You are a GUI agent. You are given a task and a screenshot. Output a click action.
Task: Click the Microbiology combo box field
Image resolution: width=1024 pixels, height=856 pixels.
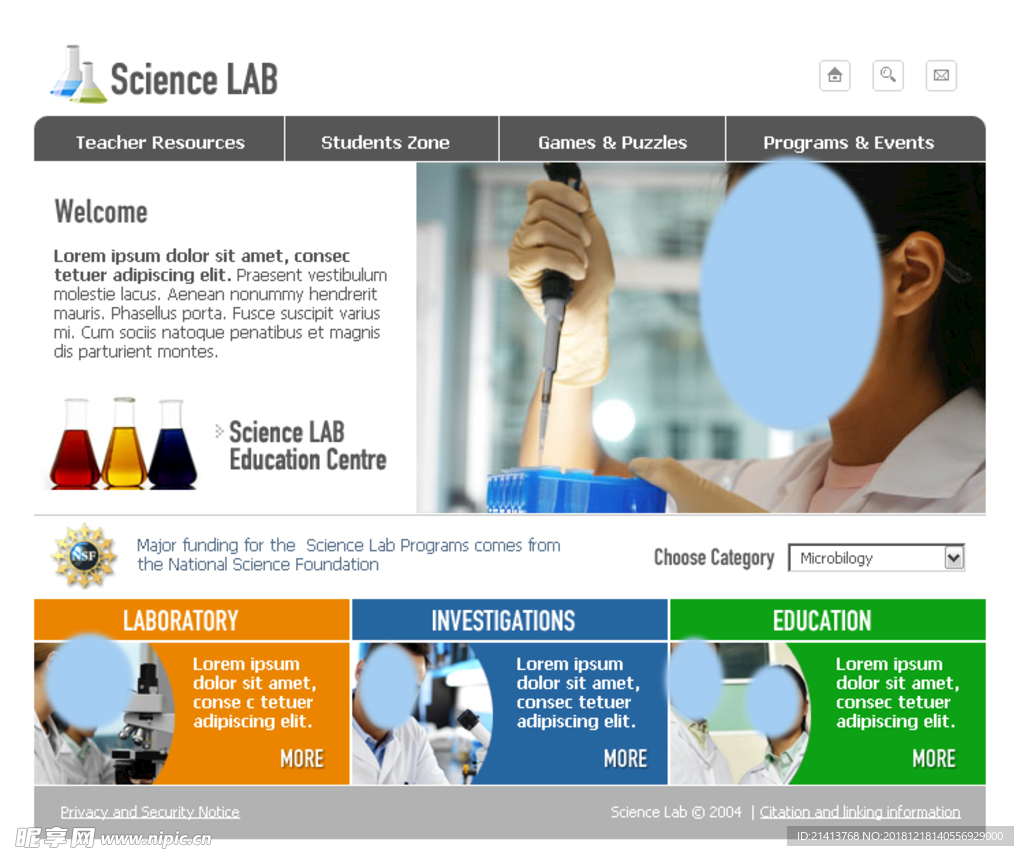point(876,558)
